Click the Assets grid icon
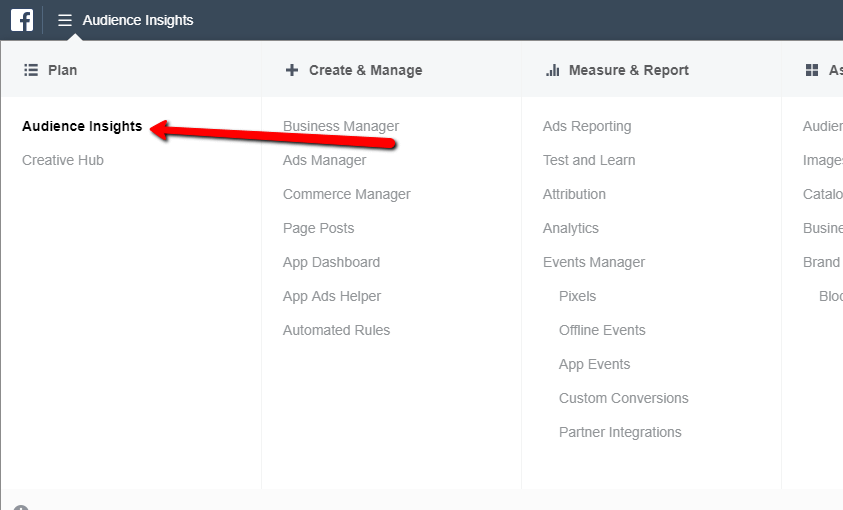This screenshot has width=843, height=510. 812,70
